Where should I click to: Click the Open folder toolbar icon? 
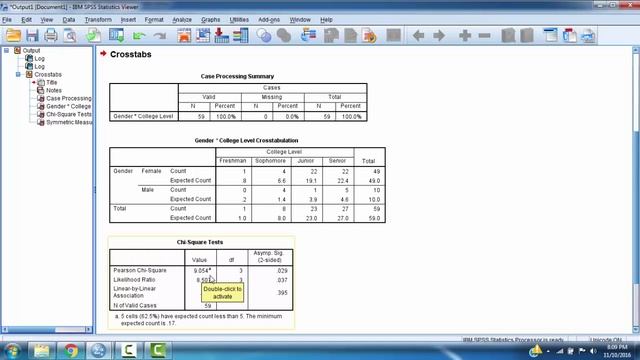tap(13, 36)
